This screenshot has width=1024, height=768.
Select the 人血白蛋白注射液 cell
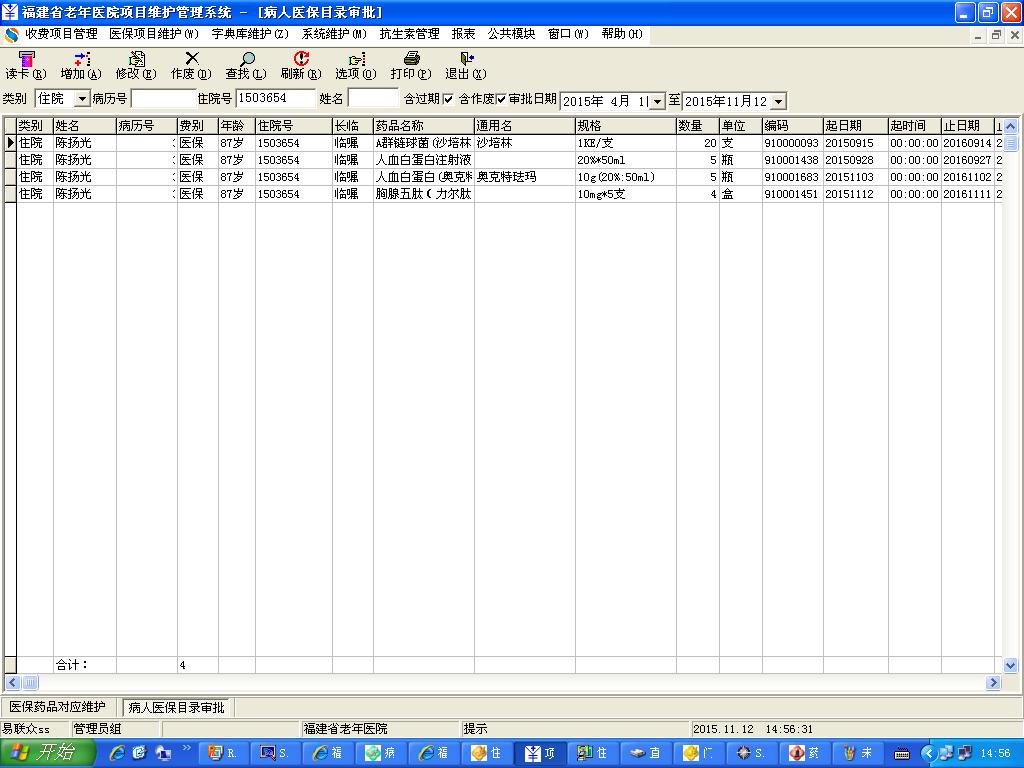click(423, 160)
